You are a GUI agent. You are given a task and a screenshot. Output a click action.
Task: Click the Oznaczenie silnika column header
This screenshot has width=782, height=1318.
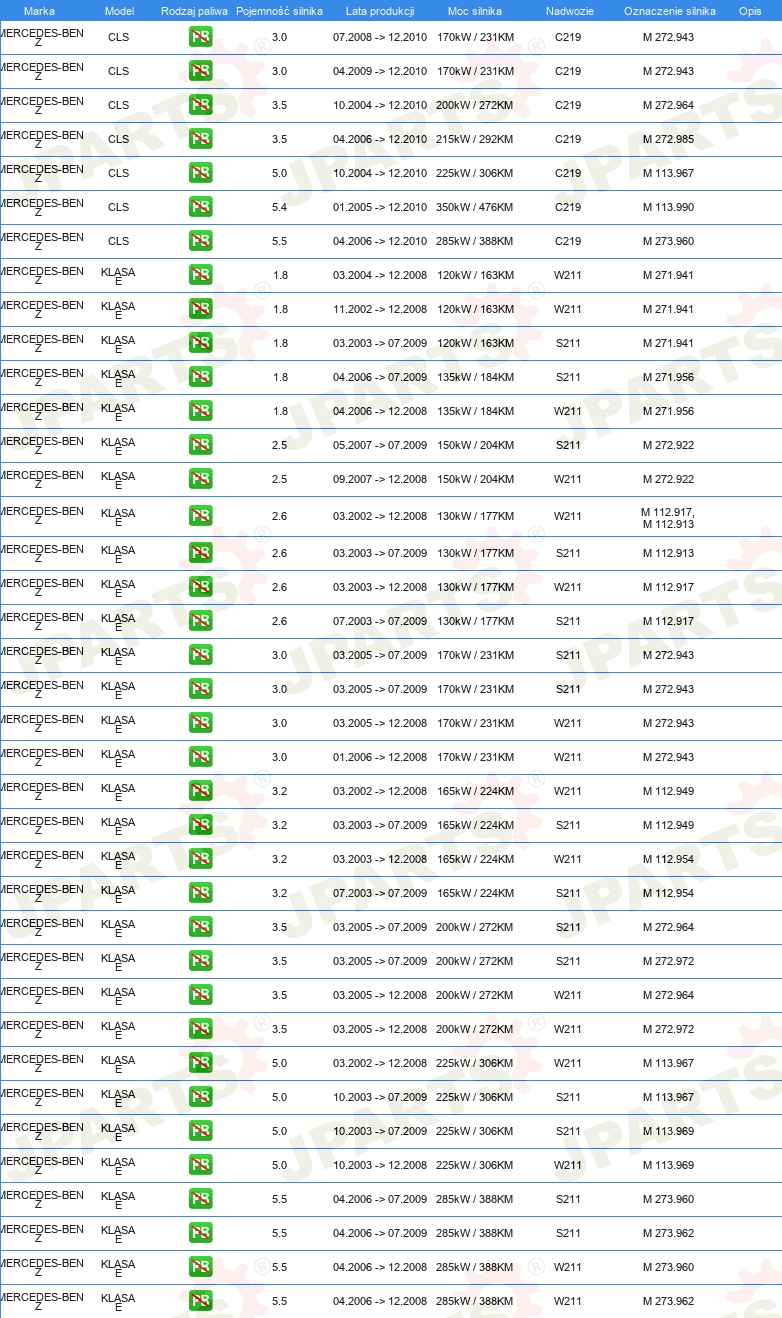point(669,11)
